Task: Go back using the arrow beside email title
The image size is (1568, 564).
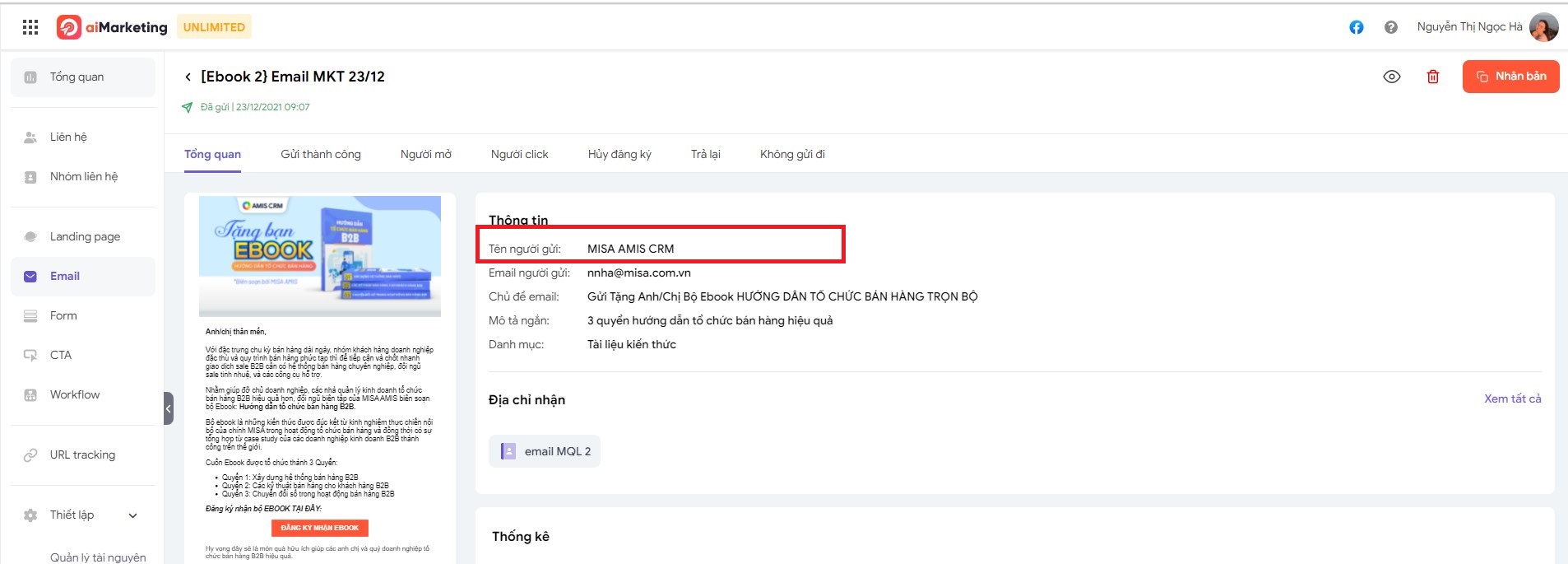Action: [x=188, y=77]
